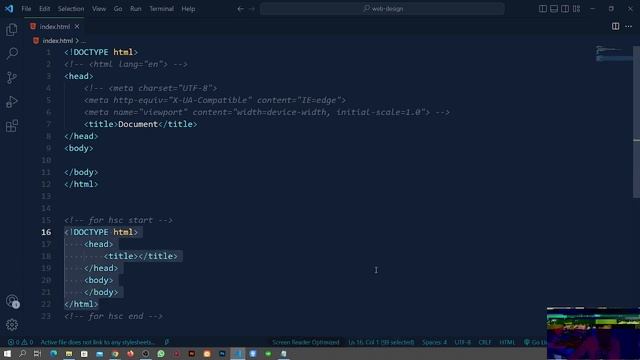Open the Explorer view in activity bar
Viewport: 640px width, 360px height.
12,29
